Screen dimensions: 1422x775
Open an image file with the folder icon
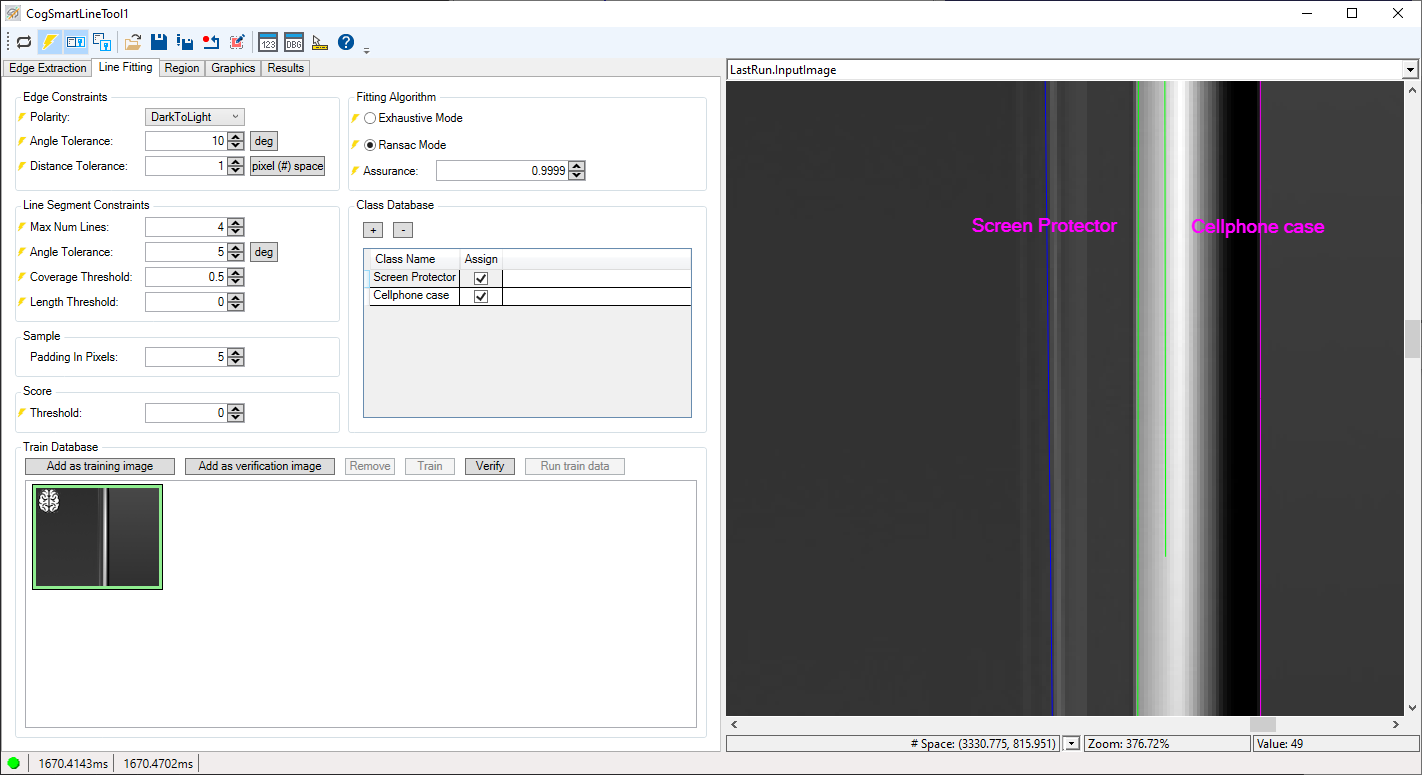[132, 42]
